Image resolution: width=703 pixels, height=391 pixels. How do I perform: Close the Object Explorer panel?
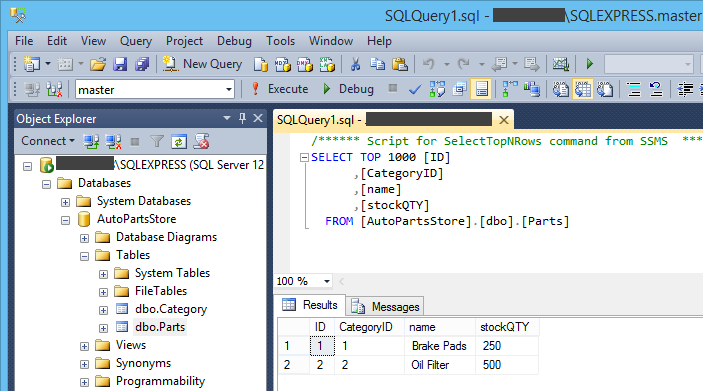pos(258,118)
